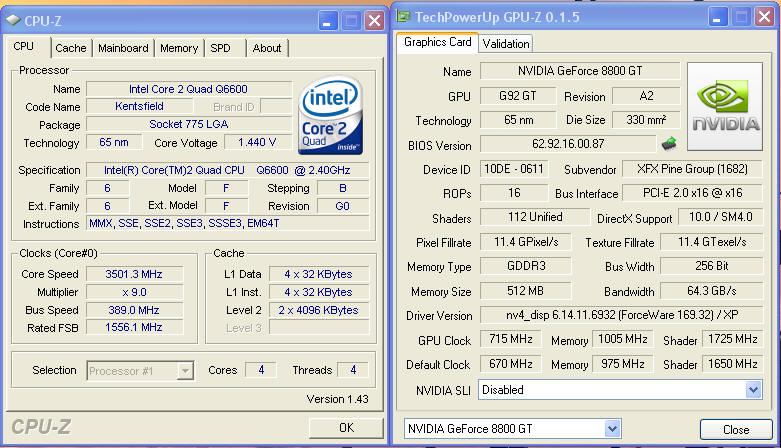
Task: Click the Bus Width value 256 Bit
Action: 712,266
